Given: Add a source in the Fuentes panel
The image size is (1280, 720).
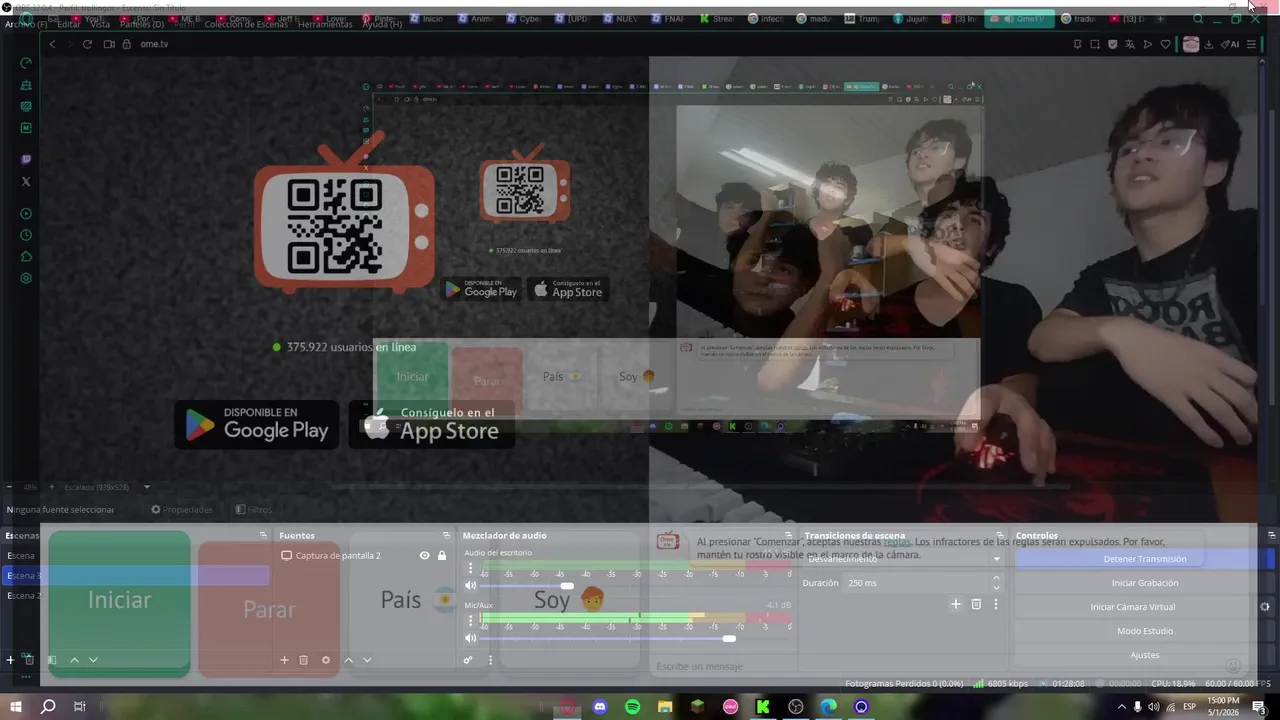Looking at the screenshot, I should pos(284,660).
